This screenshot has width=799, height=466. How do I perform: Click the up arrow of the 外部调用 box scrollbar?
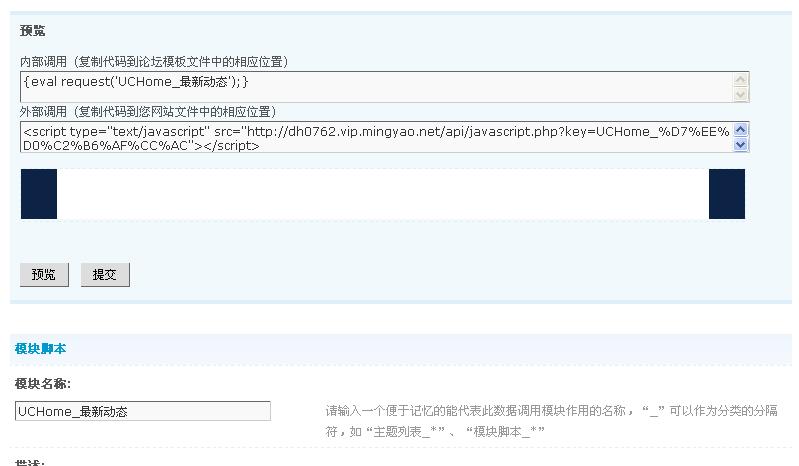click(x=740, y=129)
